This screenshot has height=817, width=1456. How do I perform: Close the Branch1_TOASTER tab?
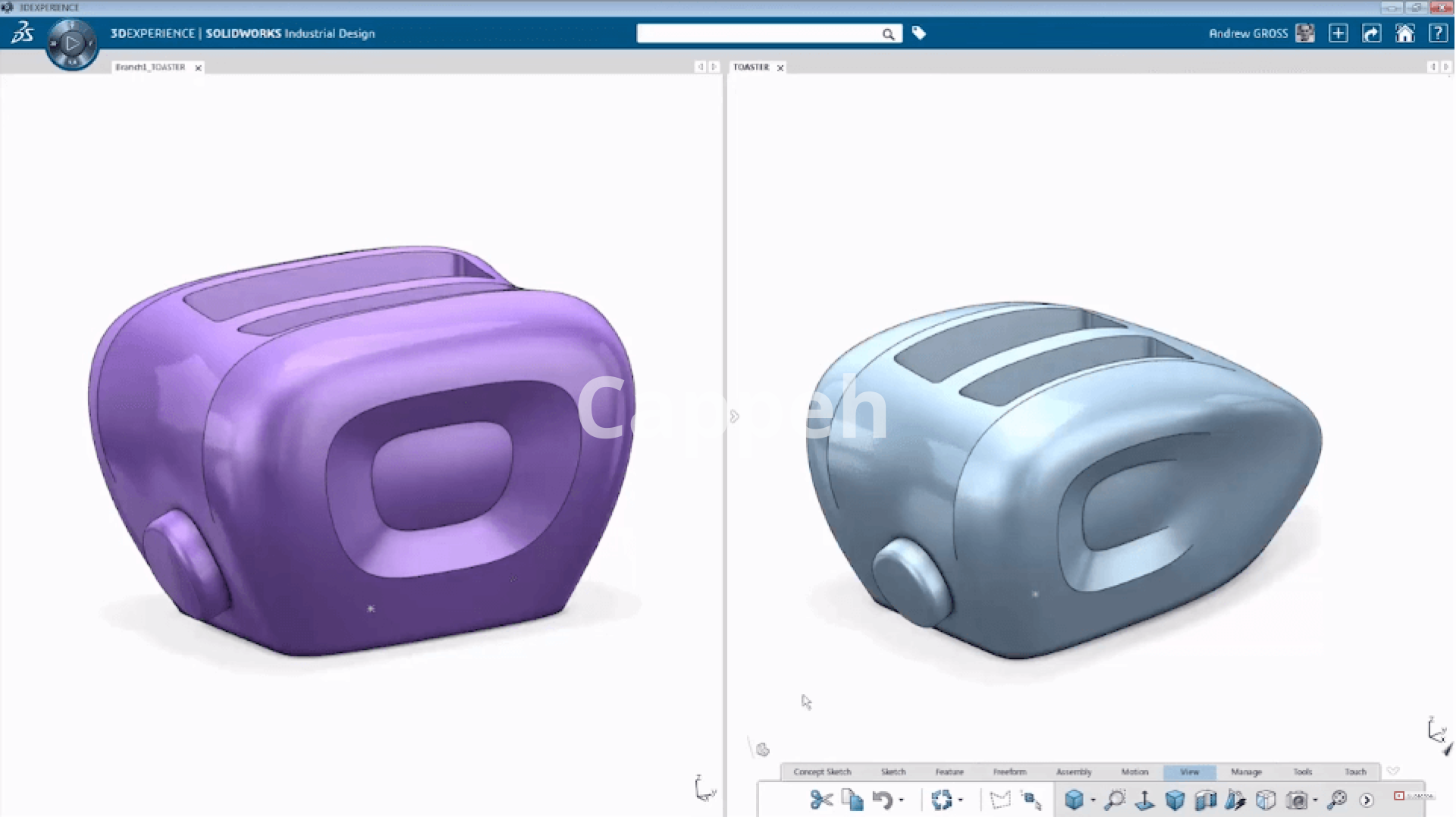coord(198,68)
